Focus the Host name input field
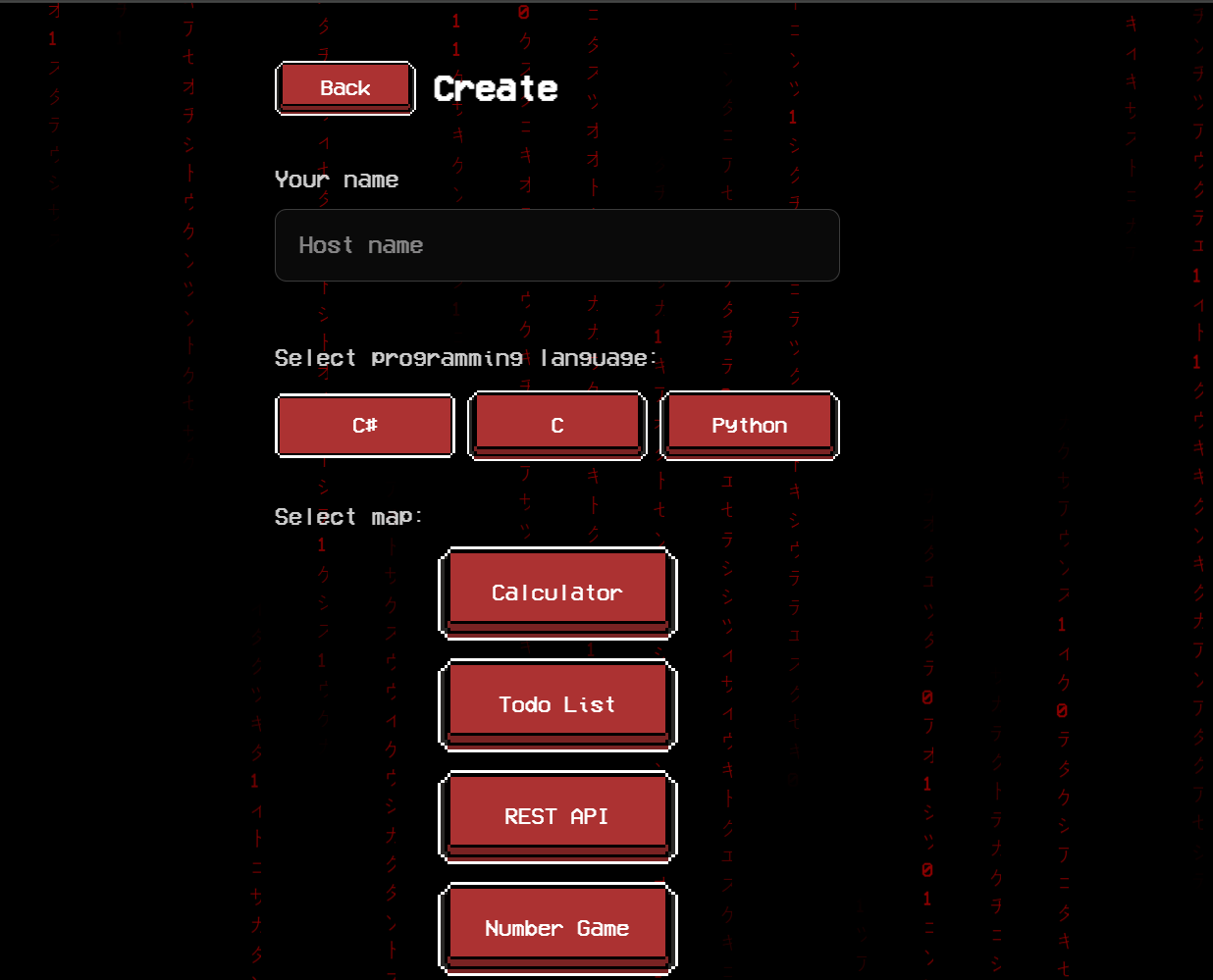 [557, 245]
